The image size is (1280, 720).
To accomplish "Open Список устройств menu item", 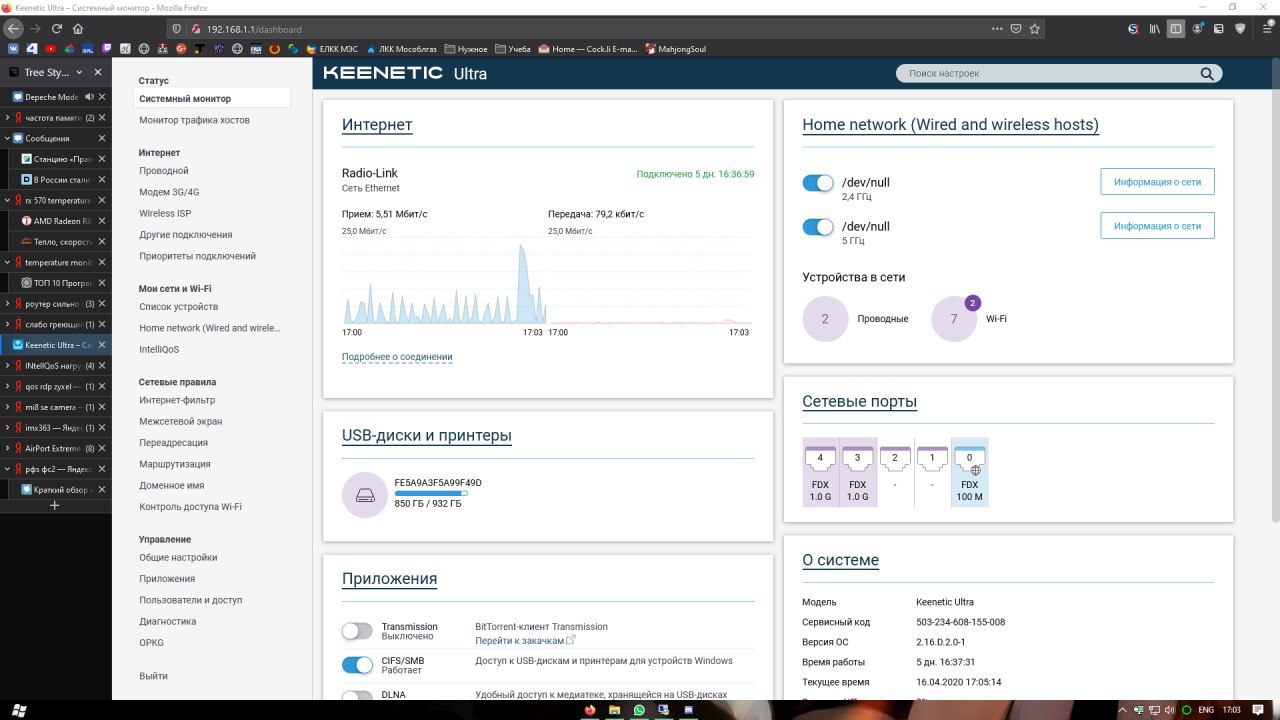I will (178, 307).
